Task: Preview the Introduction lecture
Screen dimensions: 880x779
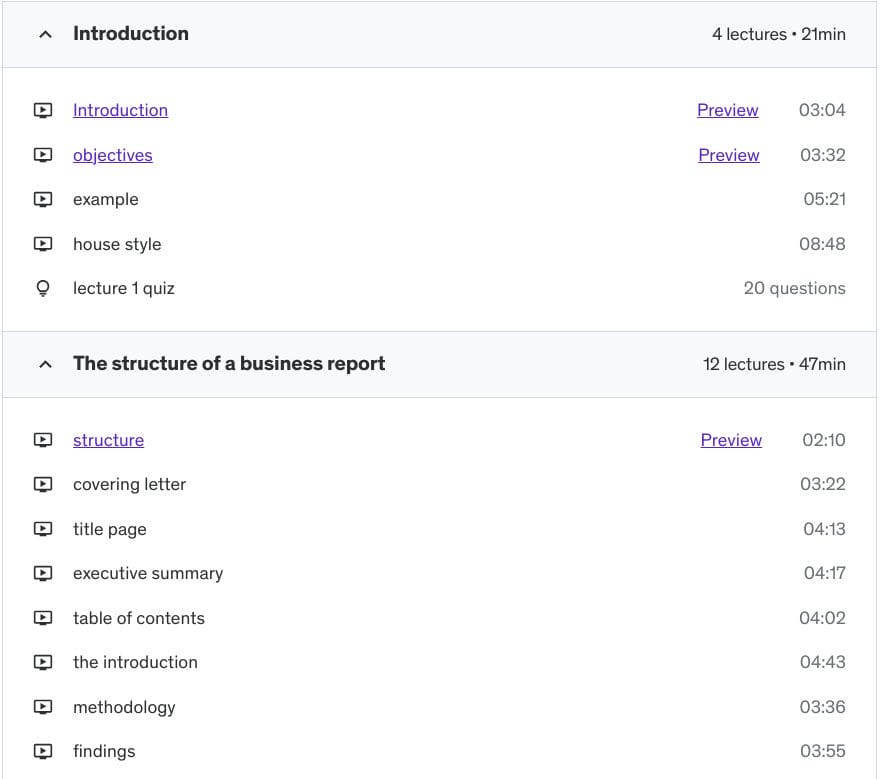Action: coord(727,110)
